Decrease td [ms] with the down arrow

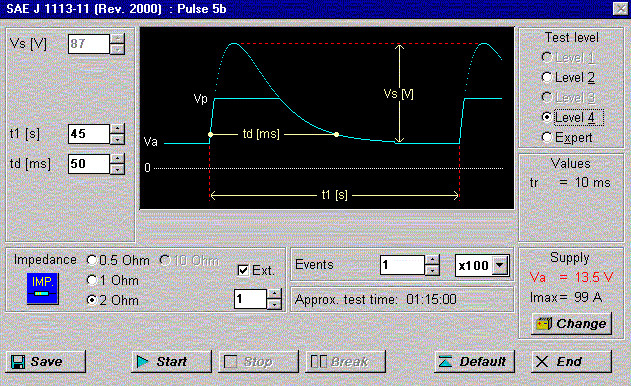click(117, 169)
